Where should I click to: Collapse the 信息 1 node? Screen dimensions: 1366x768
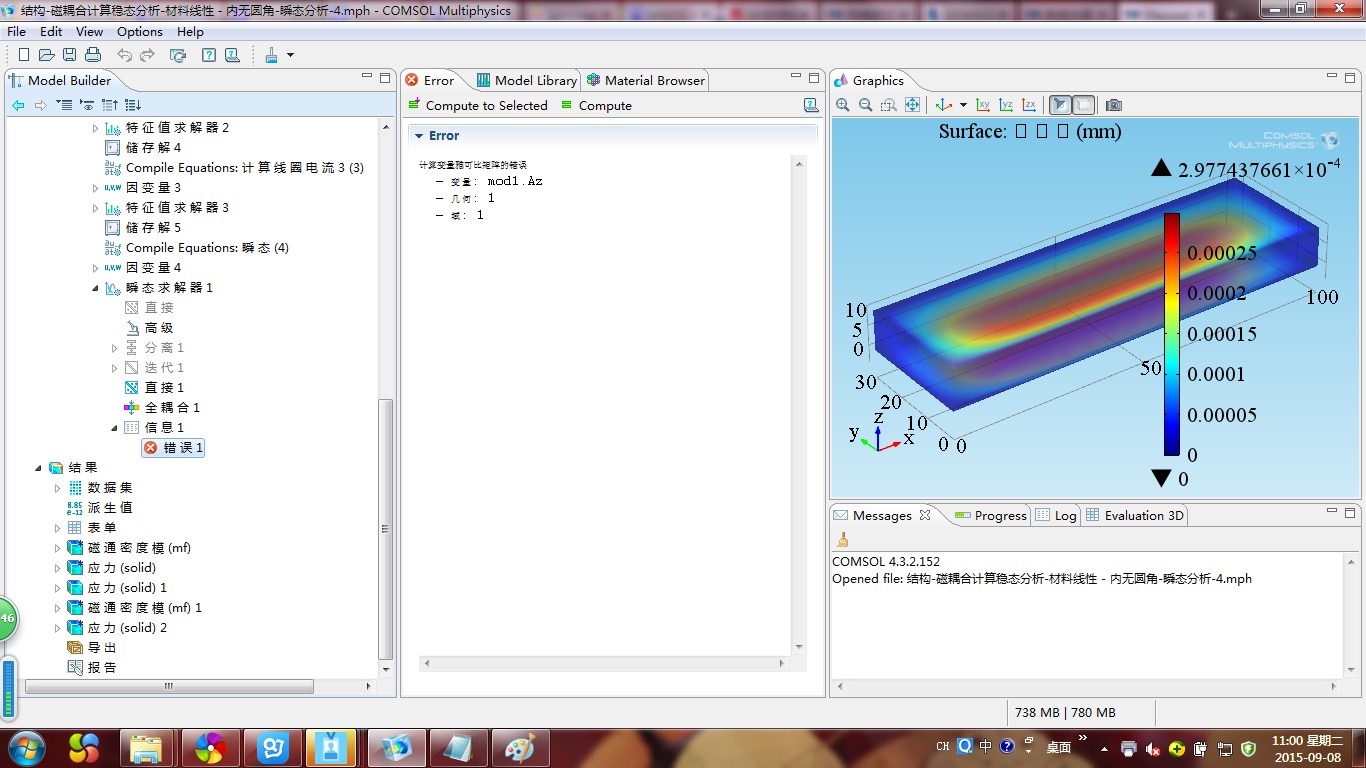tap(115, 428)
